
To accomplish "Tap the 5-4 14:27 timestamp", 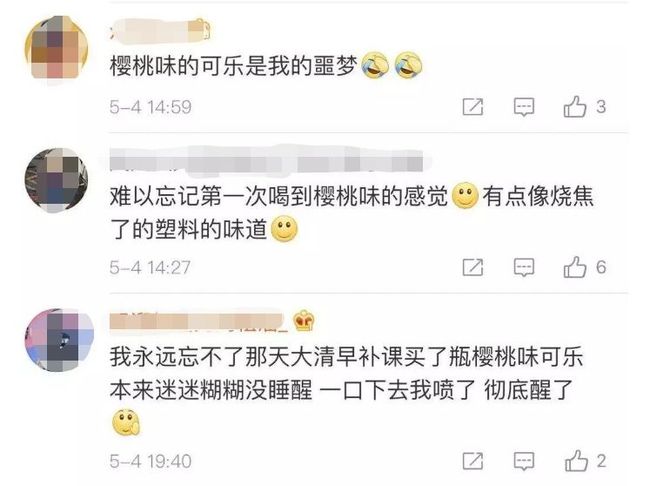I will point(150,267).
